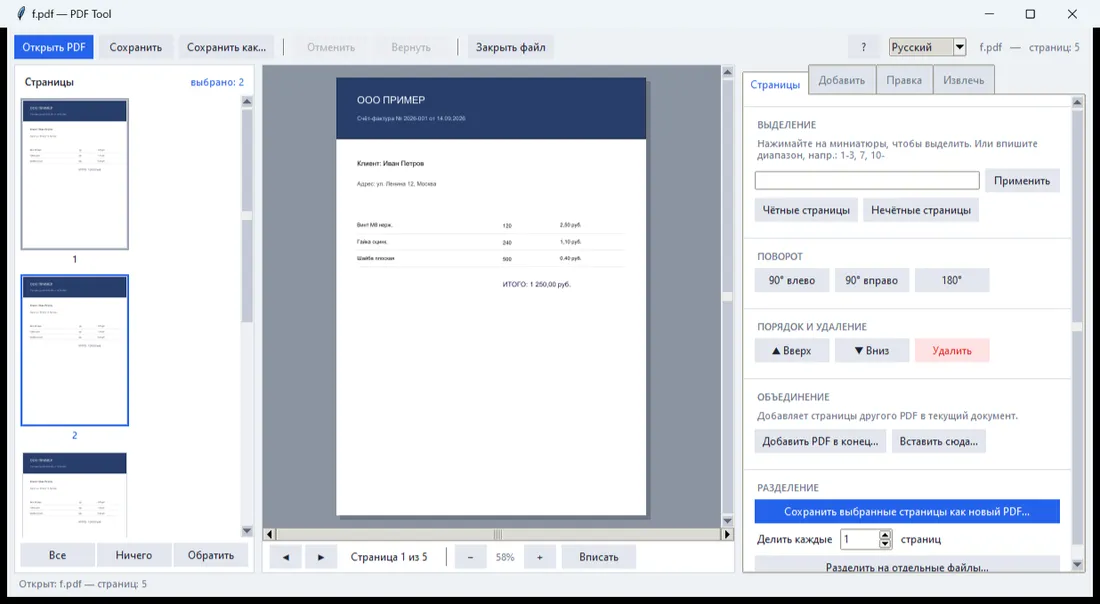Switch to the Извлечь tab
Screen dimensions: 1100x604
coord(963,80)
